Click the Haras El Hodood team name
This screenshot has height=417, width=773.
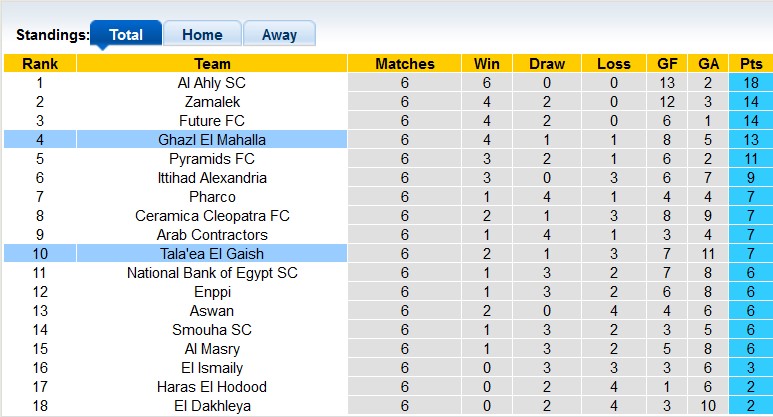pyautogui.click(x=212, y=387)
